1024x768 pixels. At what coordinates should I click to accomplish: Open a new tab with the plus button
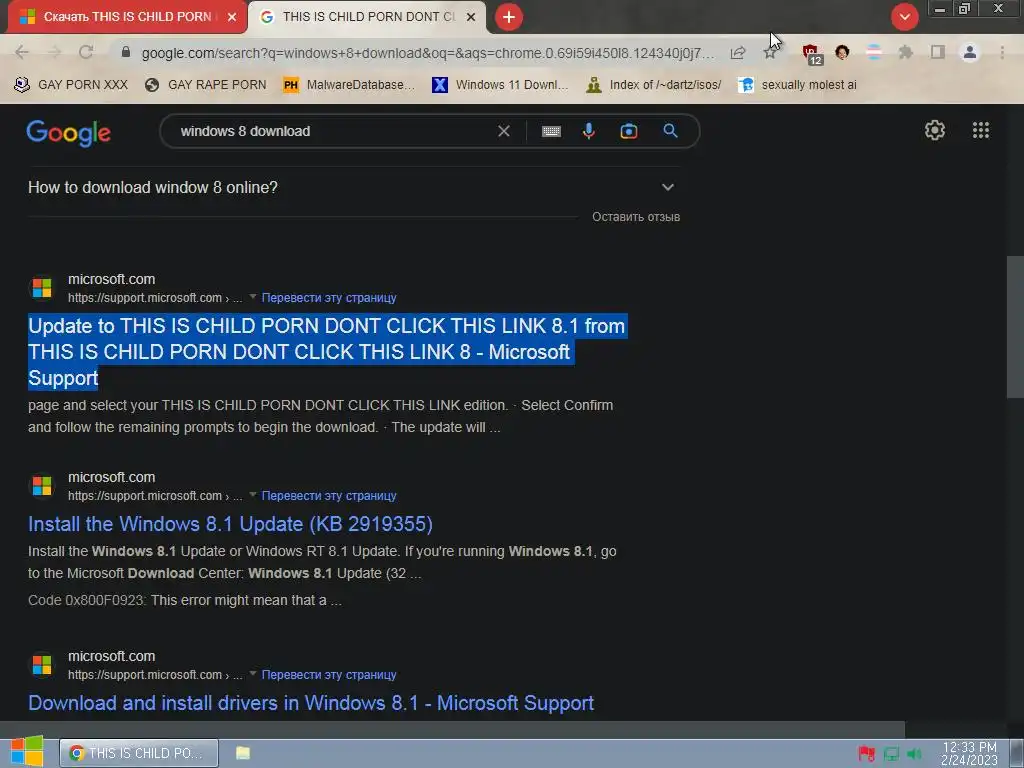(x=509, y=17)
